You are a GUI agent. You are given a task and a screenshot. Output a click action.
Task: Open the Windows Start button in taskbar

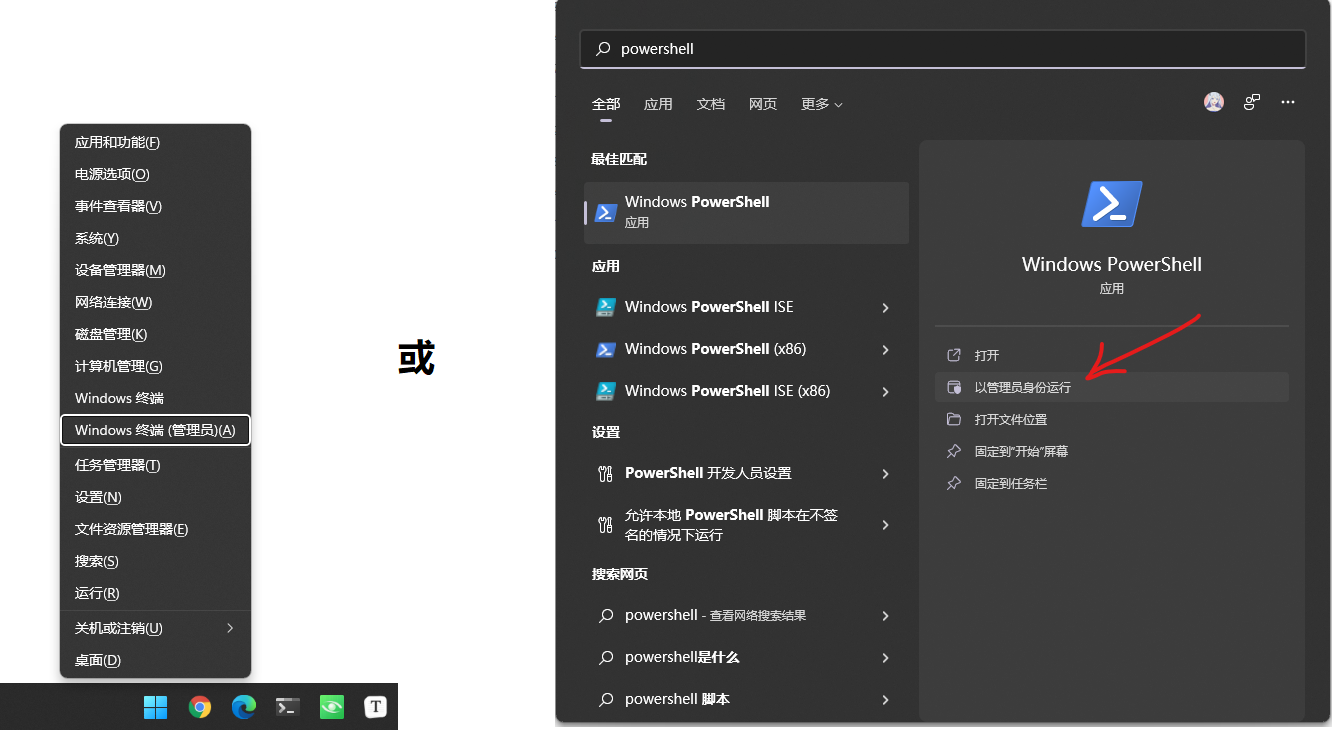pyautogui.click(x=156, y=707)
